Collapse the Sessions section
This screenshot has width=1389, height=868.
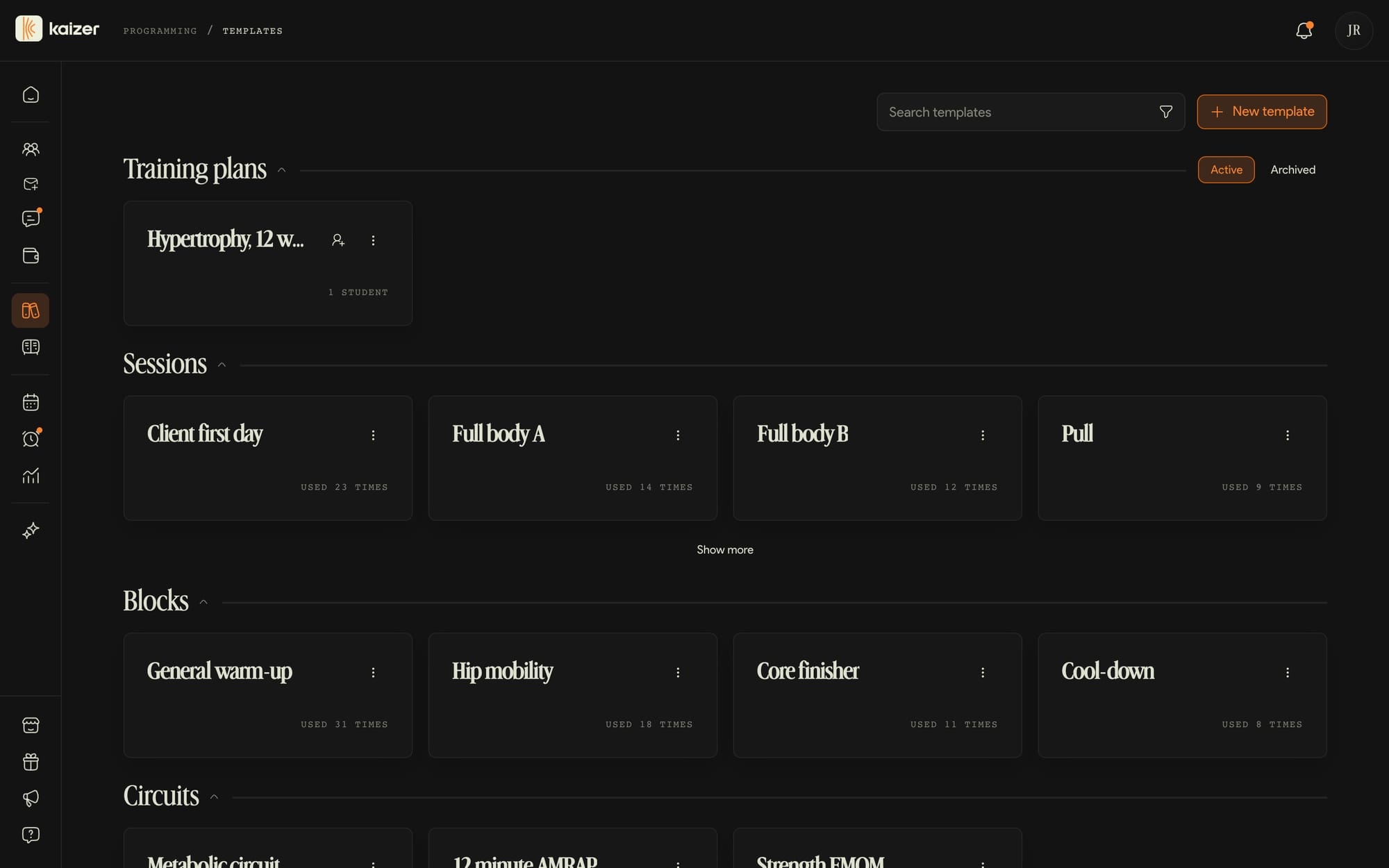point(222,365)
